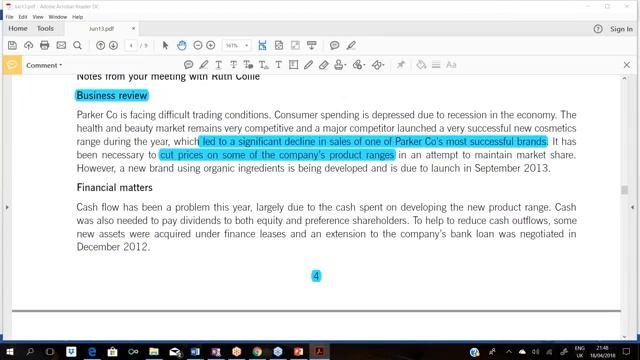Open the Edit menu
Viewport: 640px width, 360px height.
(x=23, y=17)
